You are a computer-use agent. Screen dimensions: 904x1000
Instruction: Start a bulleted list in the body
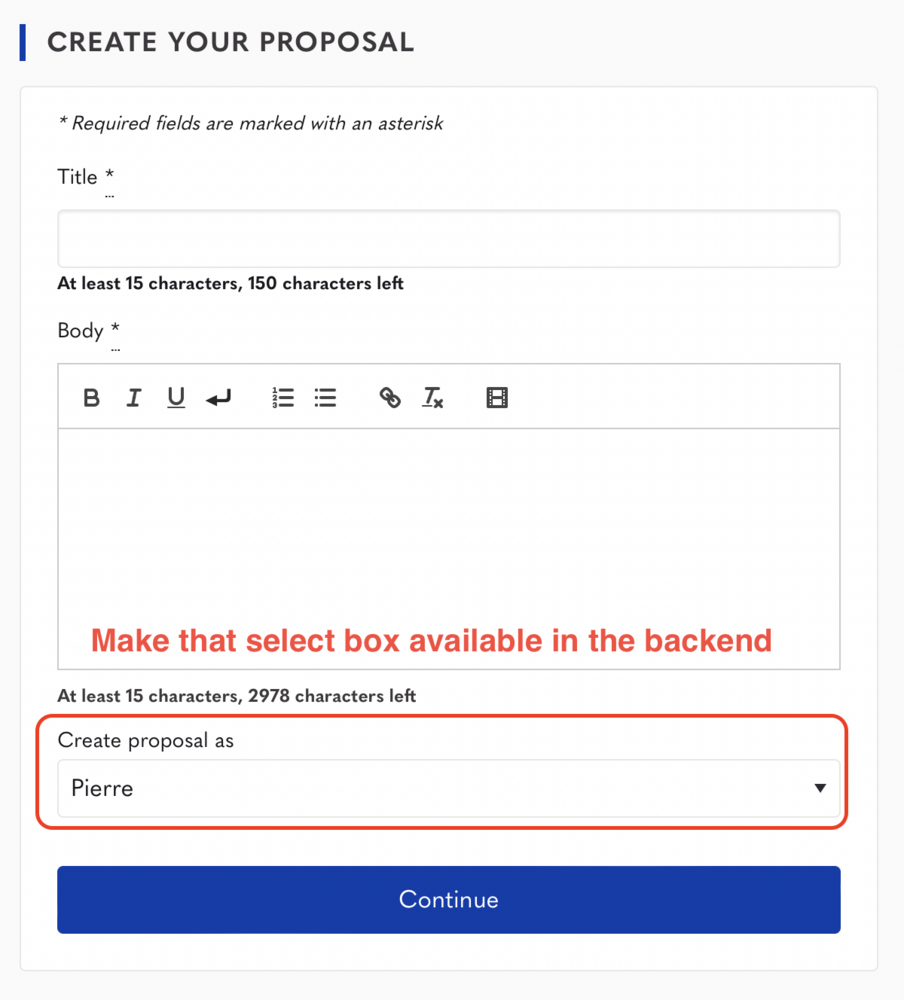point(325,398)
